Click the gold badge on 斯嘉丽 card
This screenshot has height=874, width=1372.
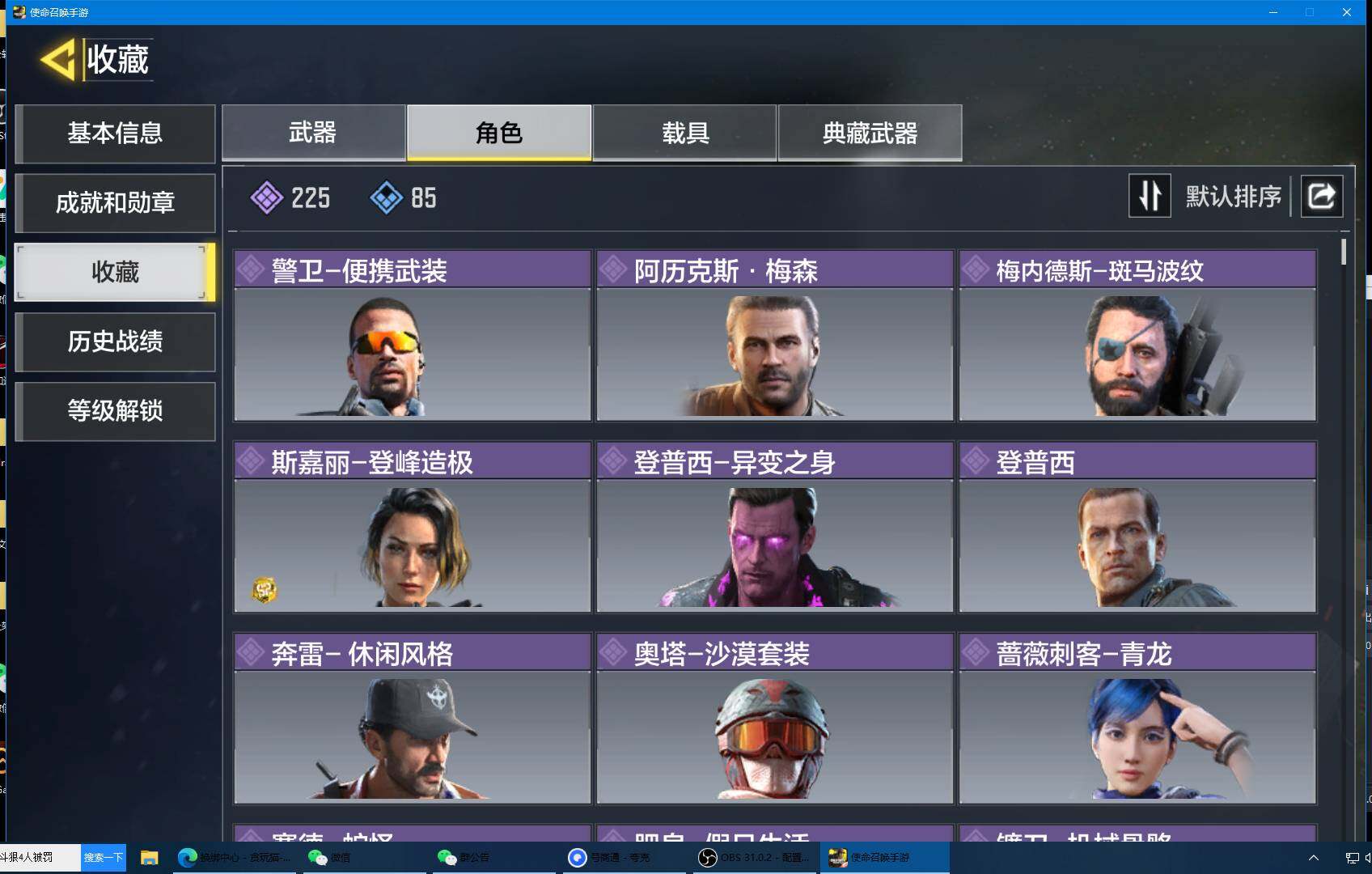265,590
